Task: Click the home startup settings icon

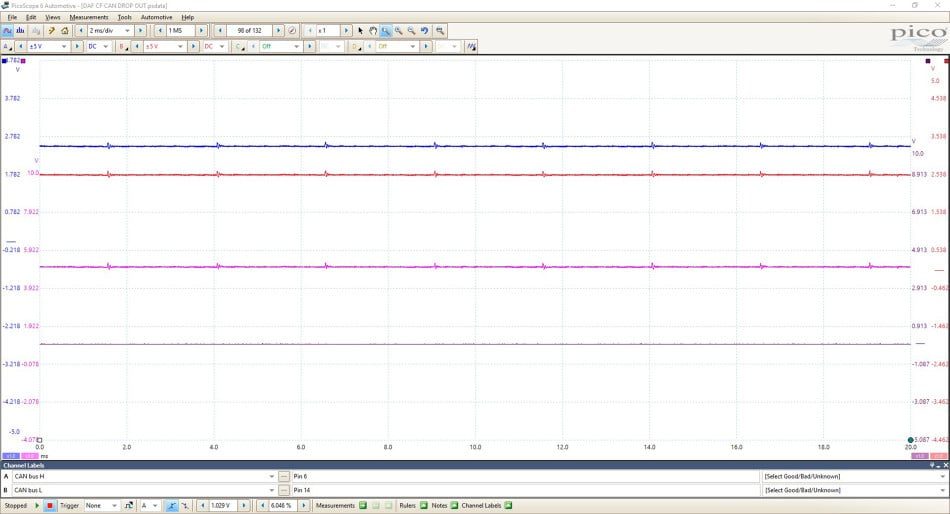Action: 65,30
